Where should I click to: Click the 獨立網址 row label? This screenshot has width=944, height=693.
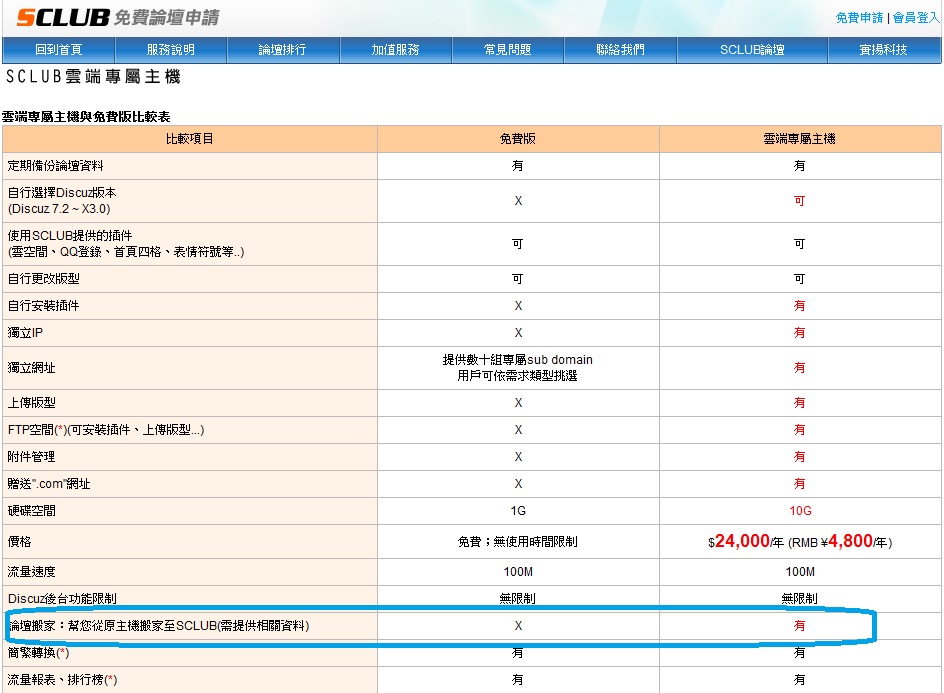click(31, 368)
